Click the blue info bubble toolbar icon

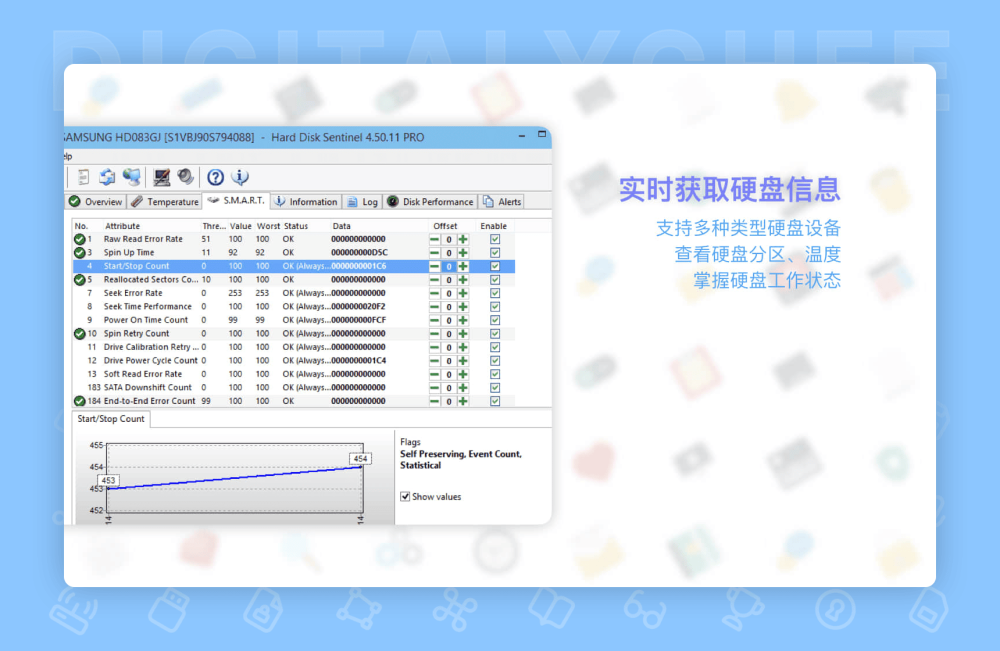tap(240, 177)
